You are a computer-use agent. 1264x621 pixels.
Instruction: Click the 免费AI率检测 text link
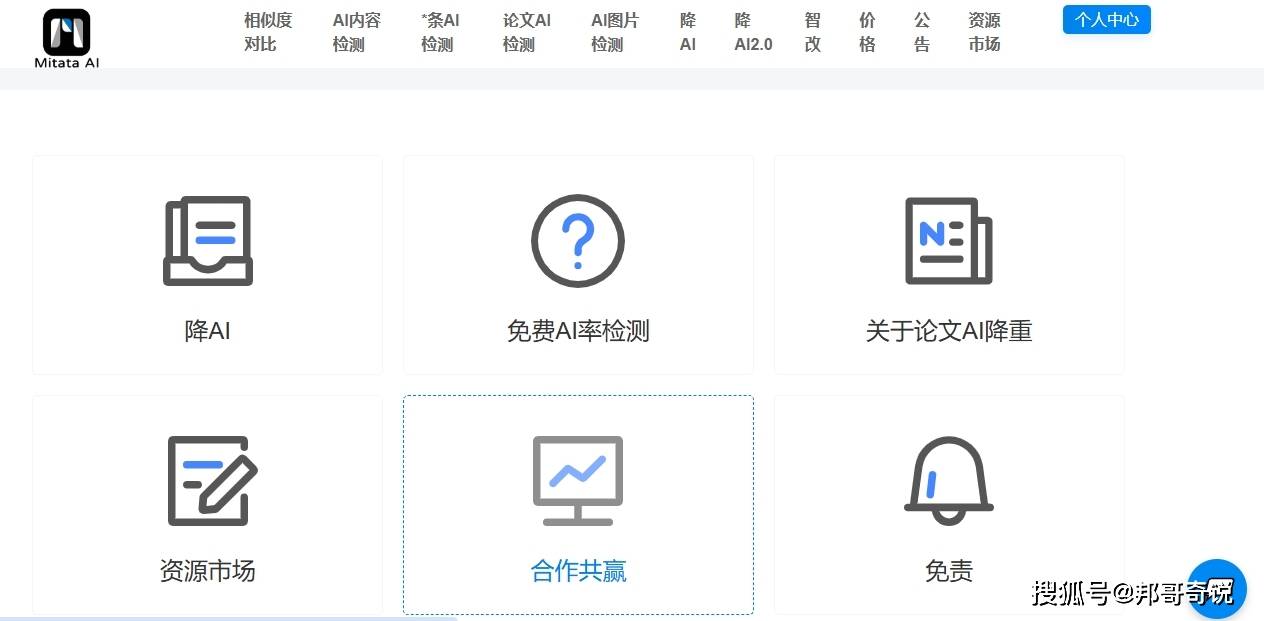(578, 331)
